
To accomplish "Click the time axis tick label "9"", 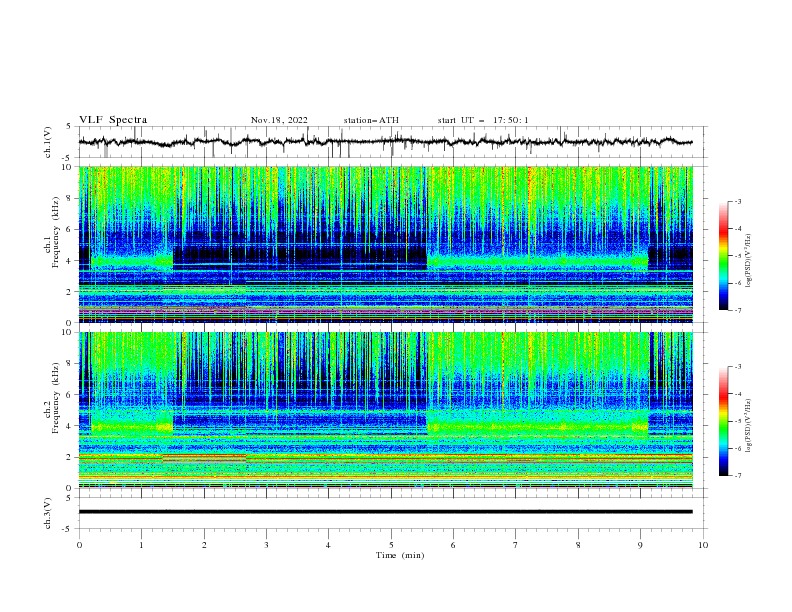I will coord(640,545).
